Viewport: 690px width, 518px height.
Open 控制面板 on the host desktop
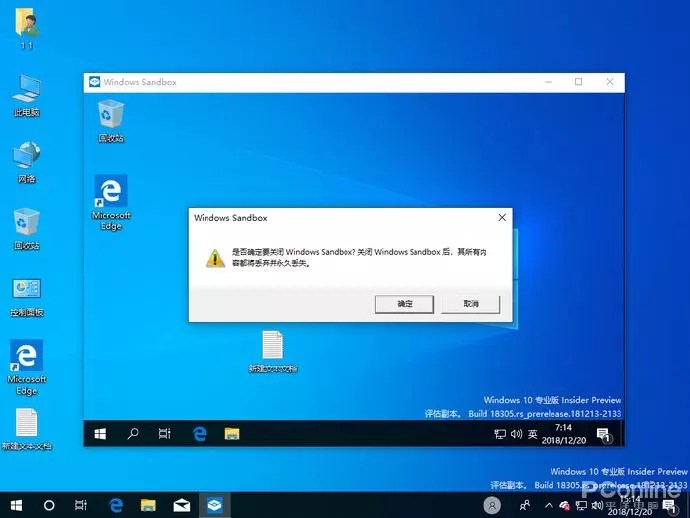tap(27, 297)
